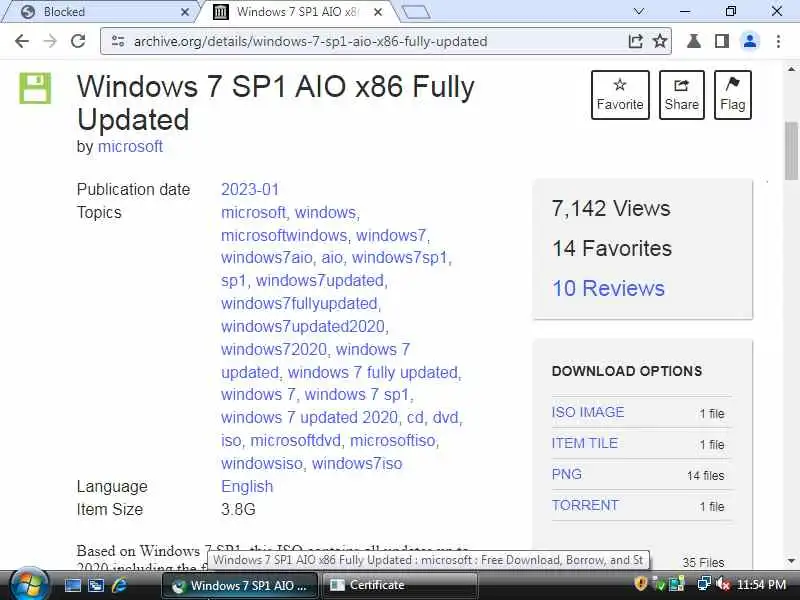Download the TORRENT option
The width and height of the screenshot is (800, 600).
pos(585,505)
